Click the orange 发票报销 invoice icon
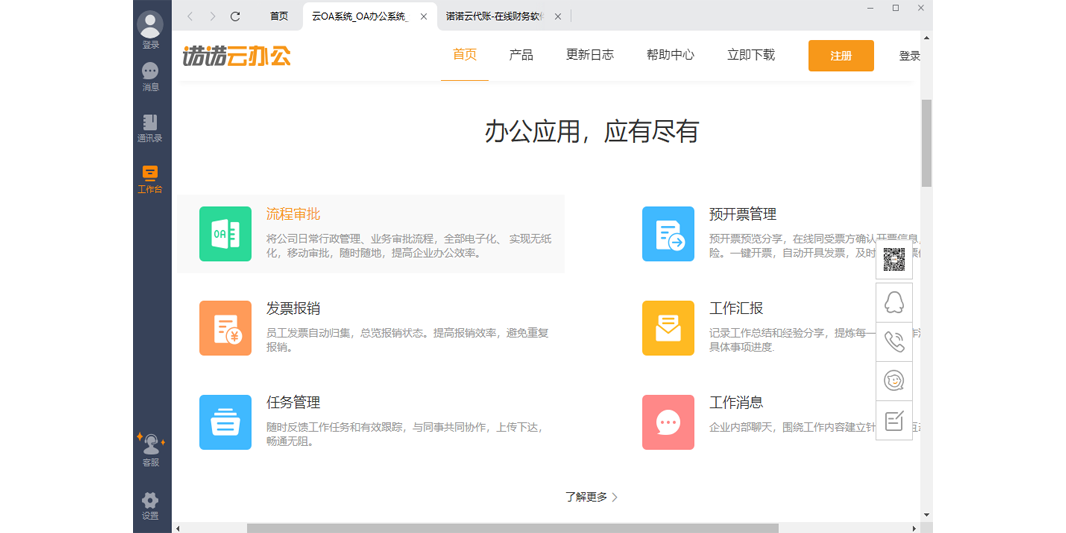The height and width of the screenshot is (533, 1066). click(x=225, y=328)
